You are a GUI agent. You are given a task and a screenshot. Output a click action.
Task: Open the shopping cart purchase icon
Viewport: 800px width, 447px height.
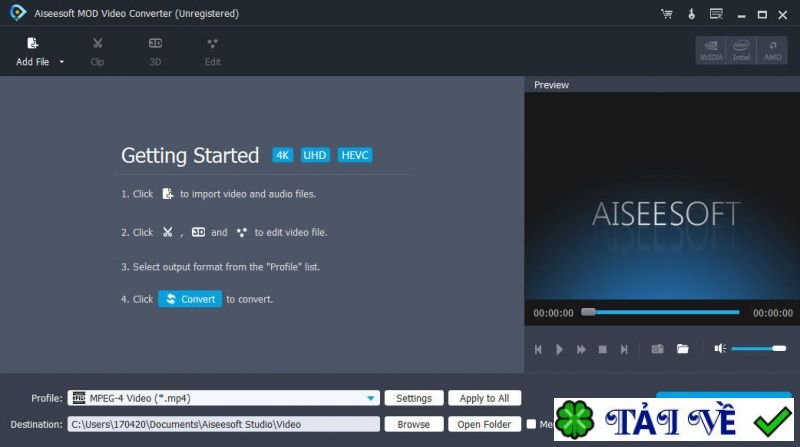pos(666,14)
